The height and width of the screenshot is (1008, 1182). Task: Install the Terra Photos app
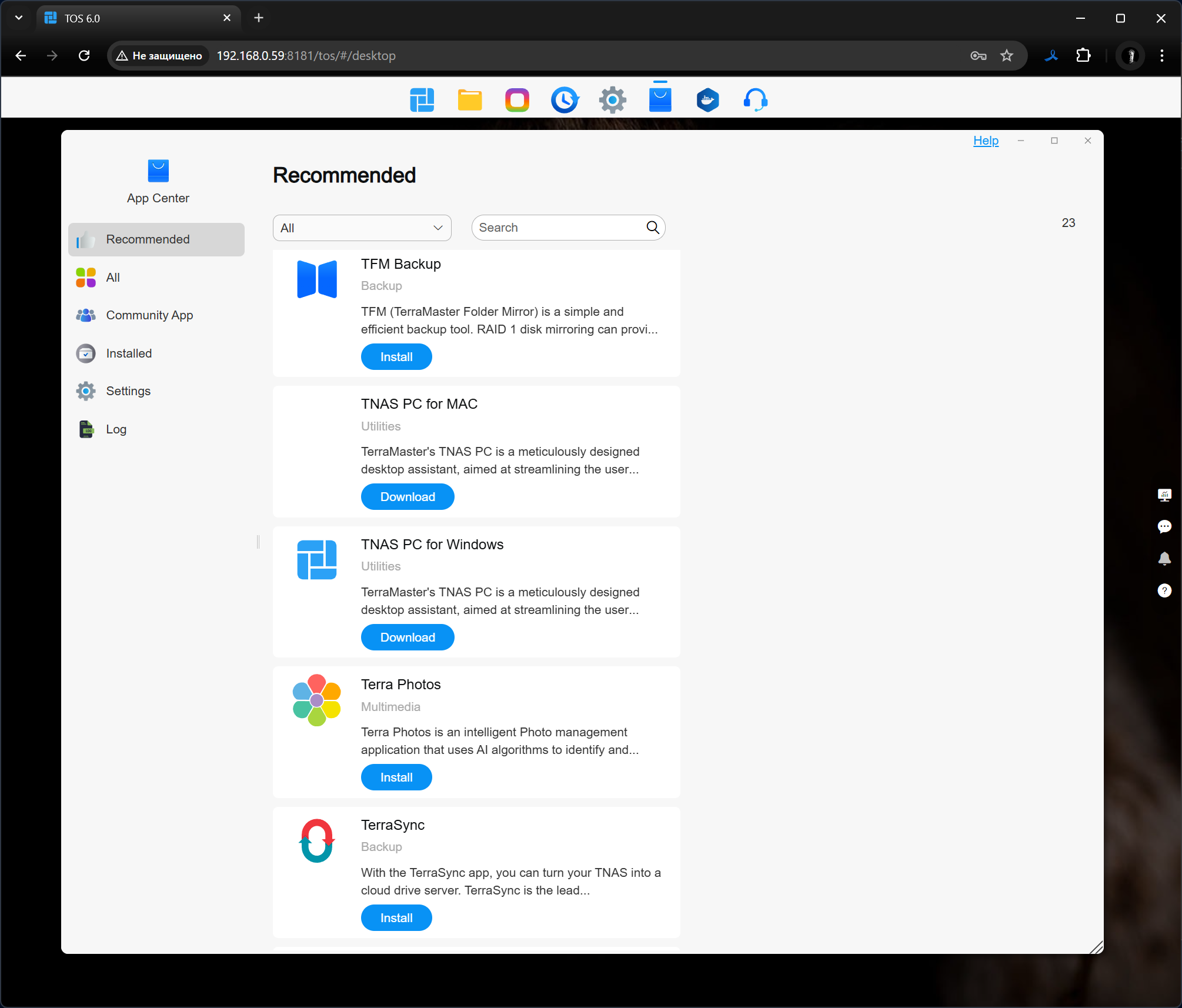click(396, 777)
